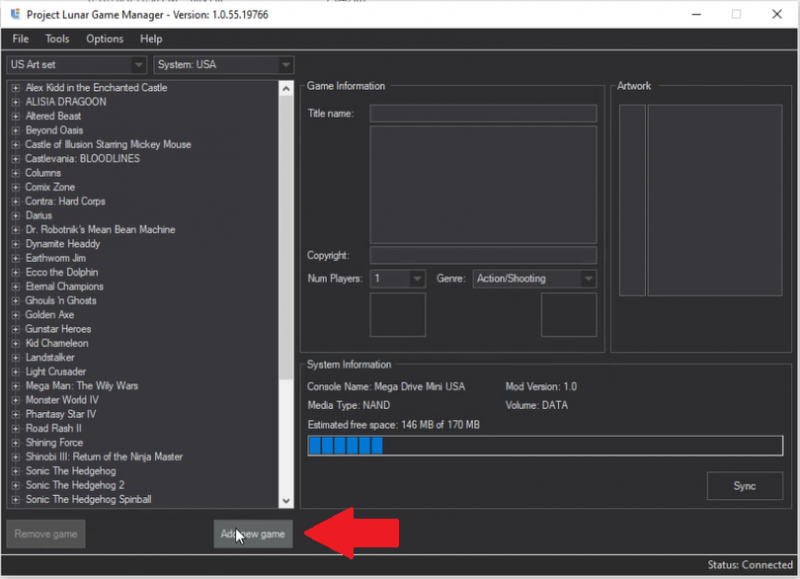Select Sonic The Hedgehog 2 in the list
This screenshot has width=800, height=579.
pos(74,485)
